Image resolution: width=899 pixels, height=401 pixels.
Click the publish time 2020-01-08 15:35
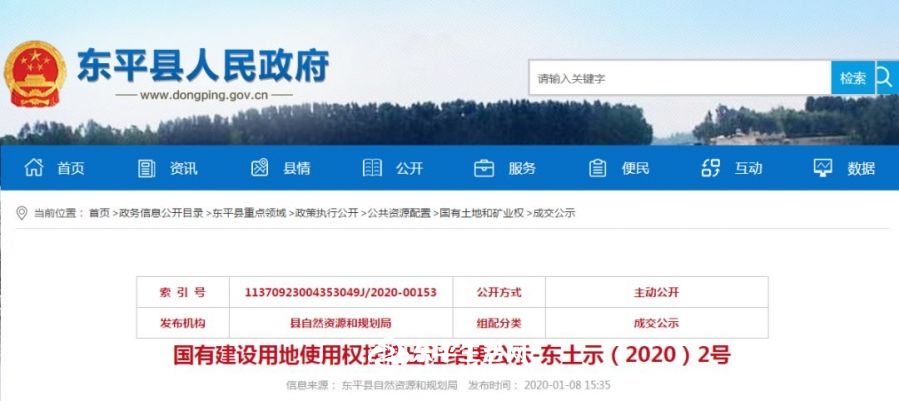(x=567, y=384)
